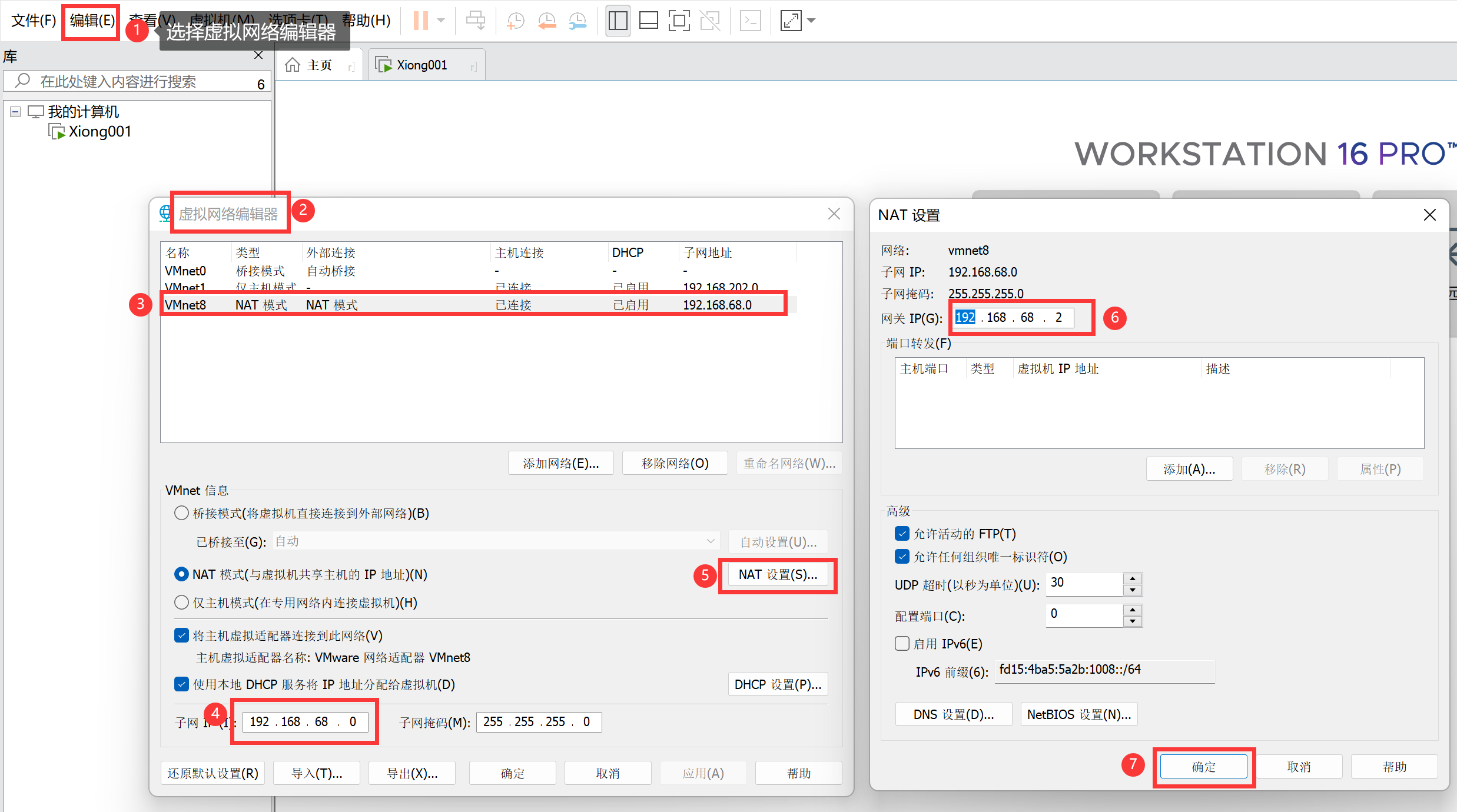Take a snapshot using the clock-plus icon

pyautogui.click(x=516, y=21)
